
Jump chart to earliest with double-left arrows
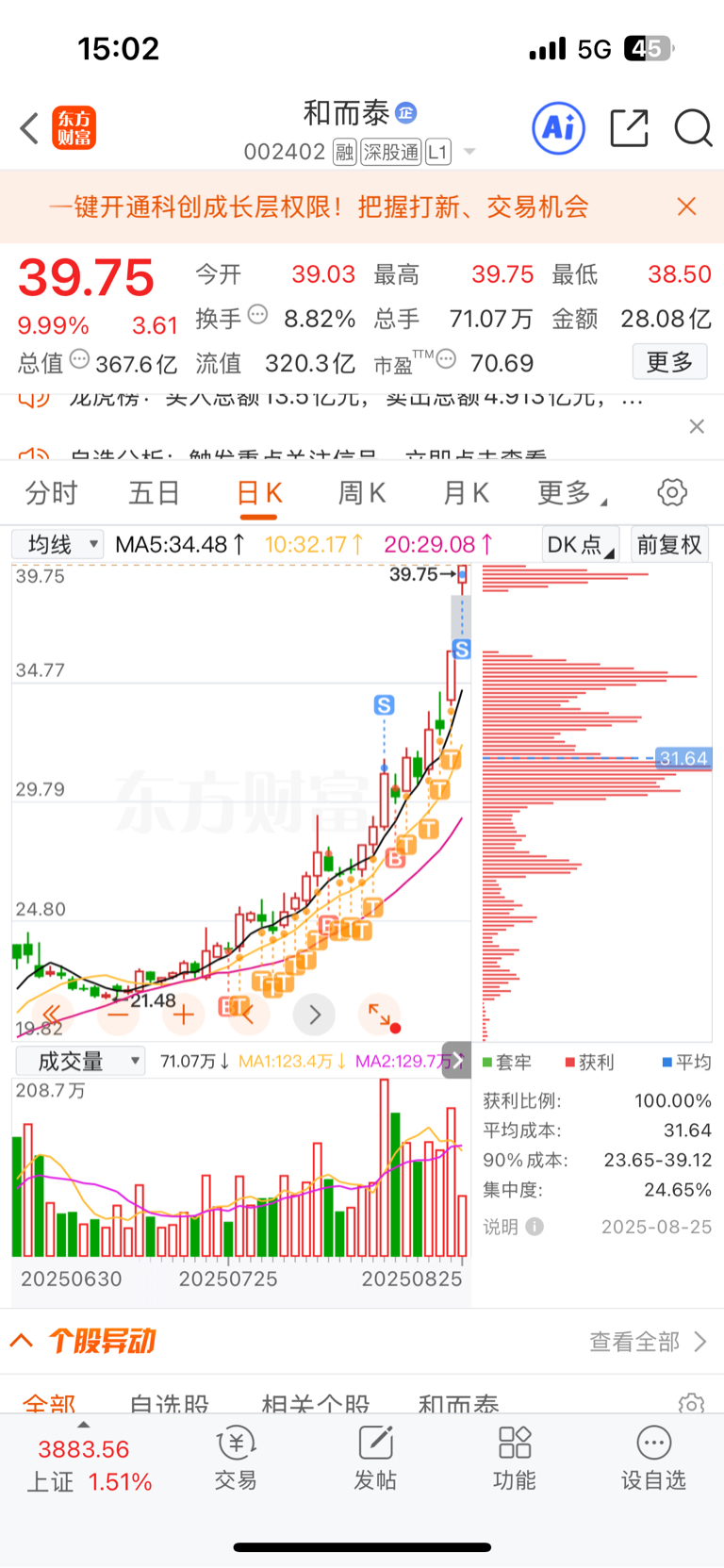(52, 1015)
